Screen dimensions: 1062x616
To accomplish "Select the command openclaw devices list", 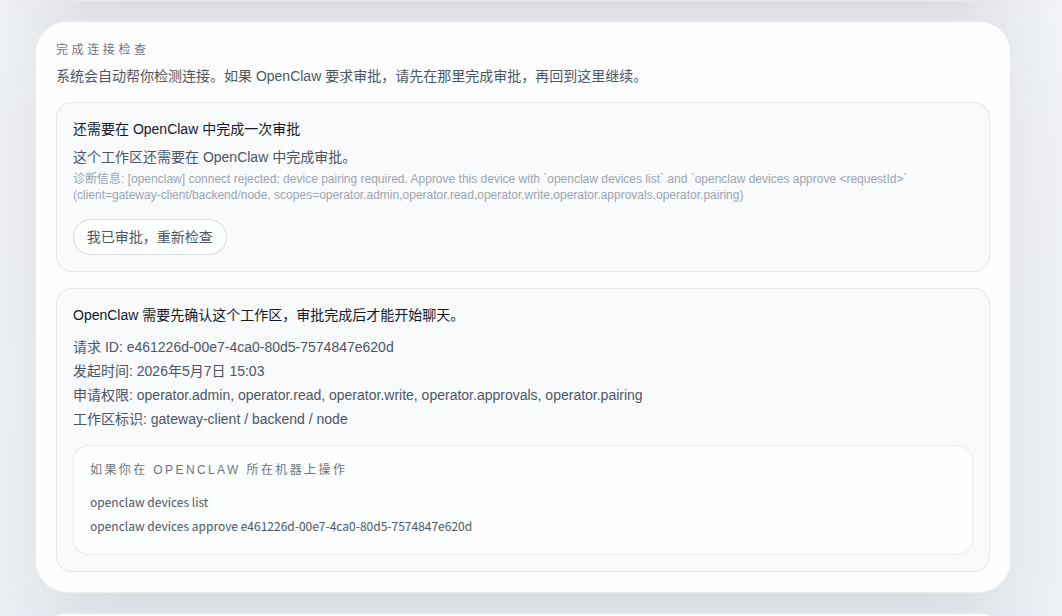I will (x=149, y=503).
